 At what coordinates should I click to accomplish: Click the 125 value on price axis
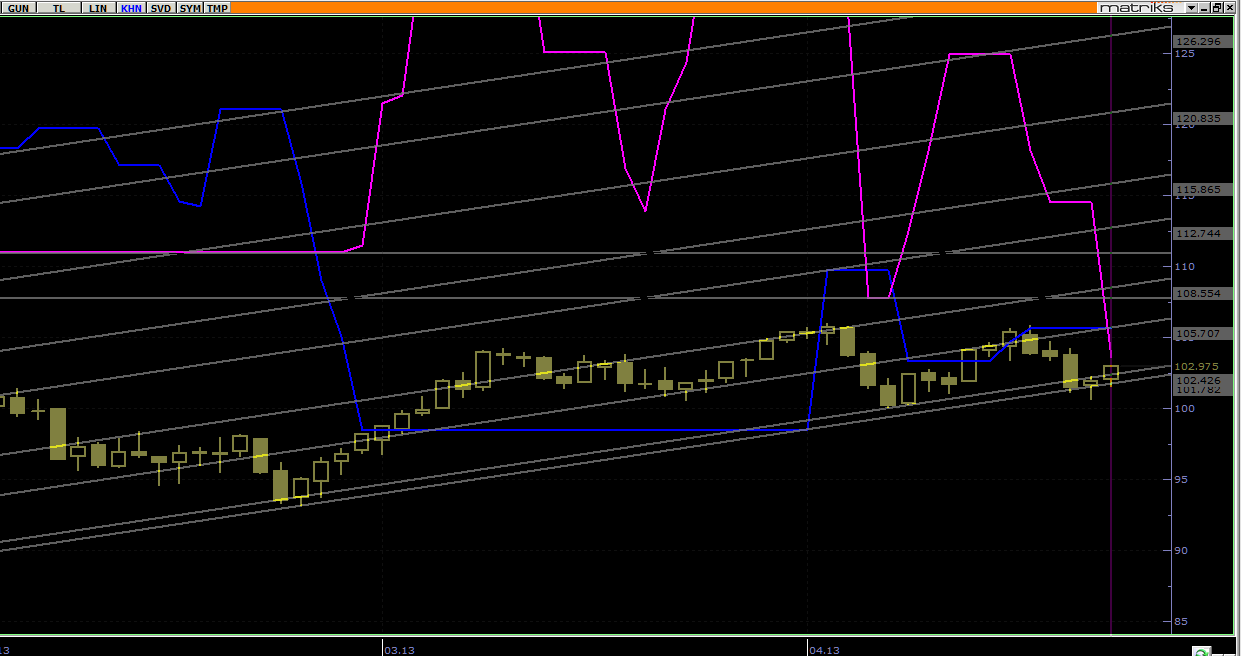[1185, 54]
